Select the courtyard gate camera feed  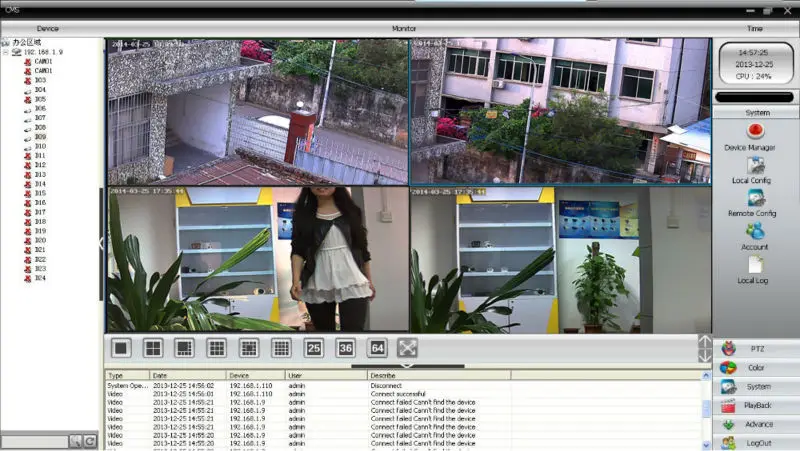[x=258, y=112]
